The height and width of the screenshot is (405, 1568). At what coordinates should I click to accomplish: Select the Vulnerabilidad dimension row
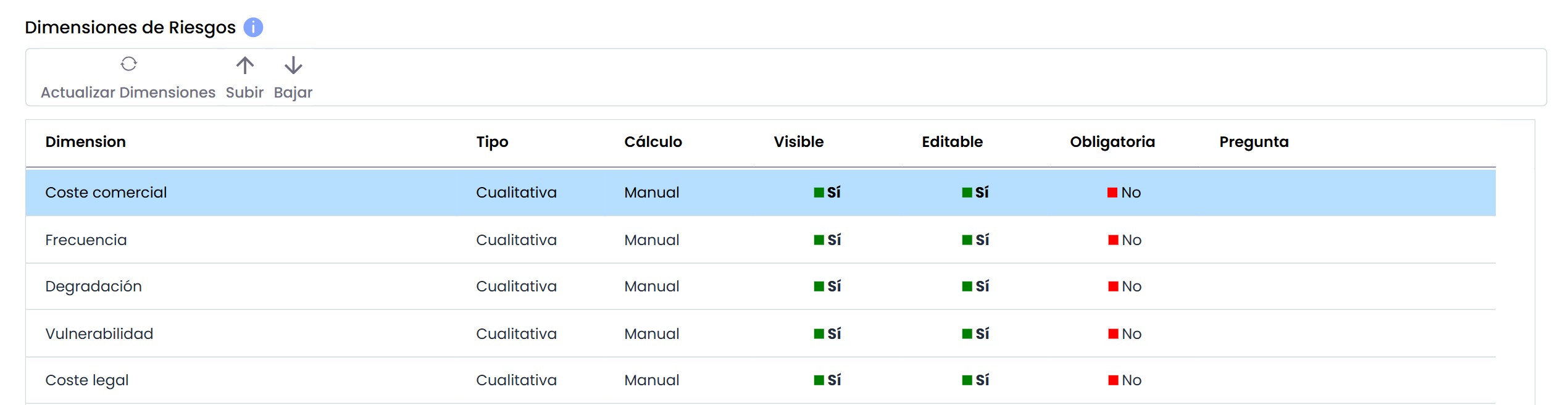pos(761,334)
